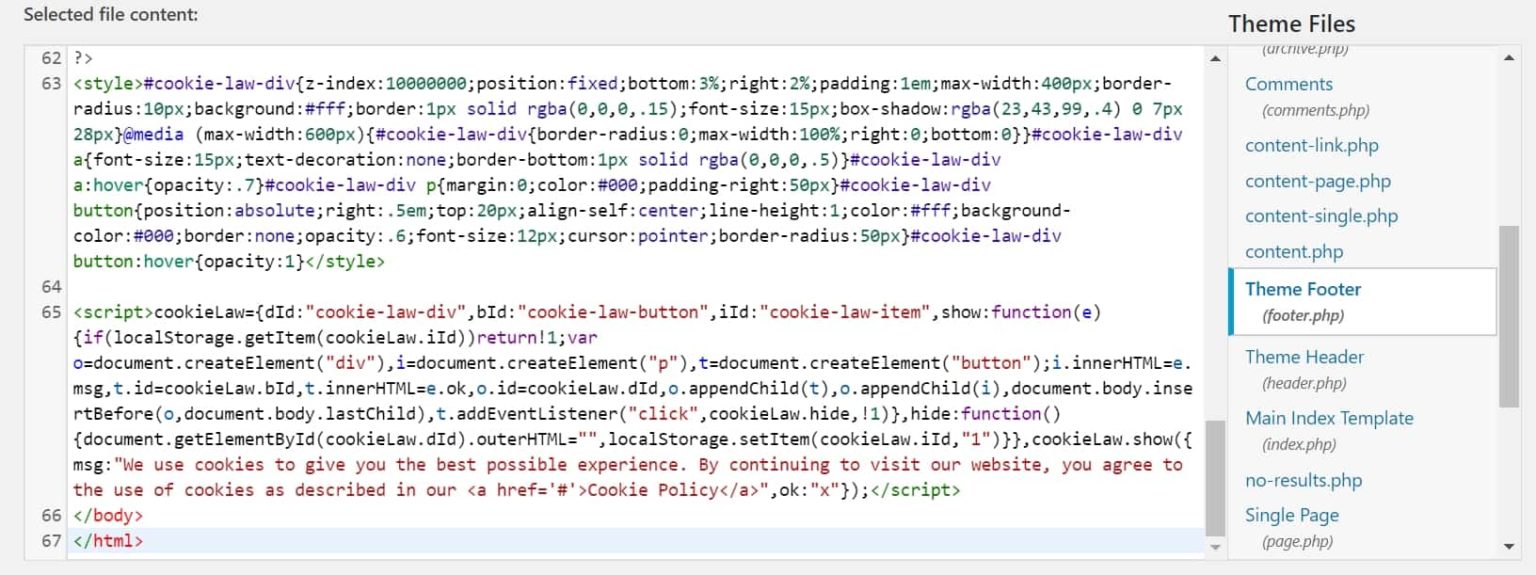Open content-link.php in Theme Files
Screen dimensions: 1536x575
click(x=1311, y=146)
